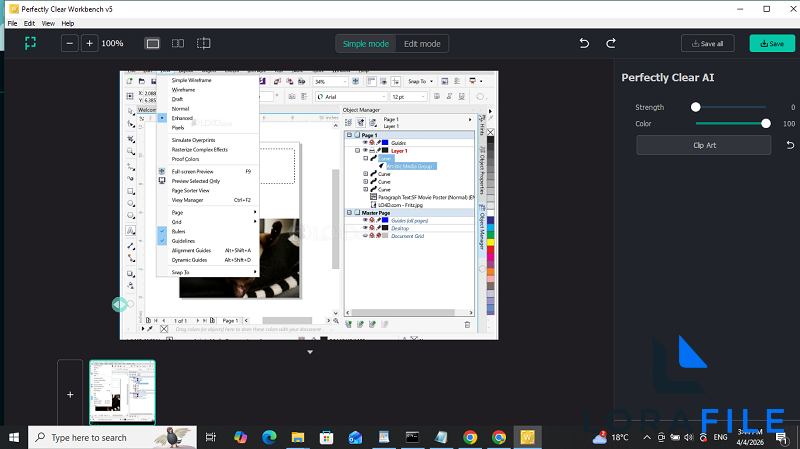Open Outlook from the taskbar

[x=355, y=437]
